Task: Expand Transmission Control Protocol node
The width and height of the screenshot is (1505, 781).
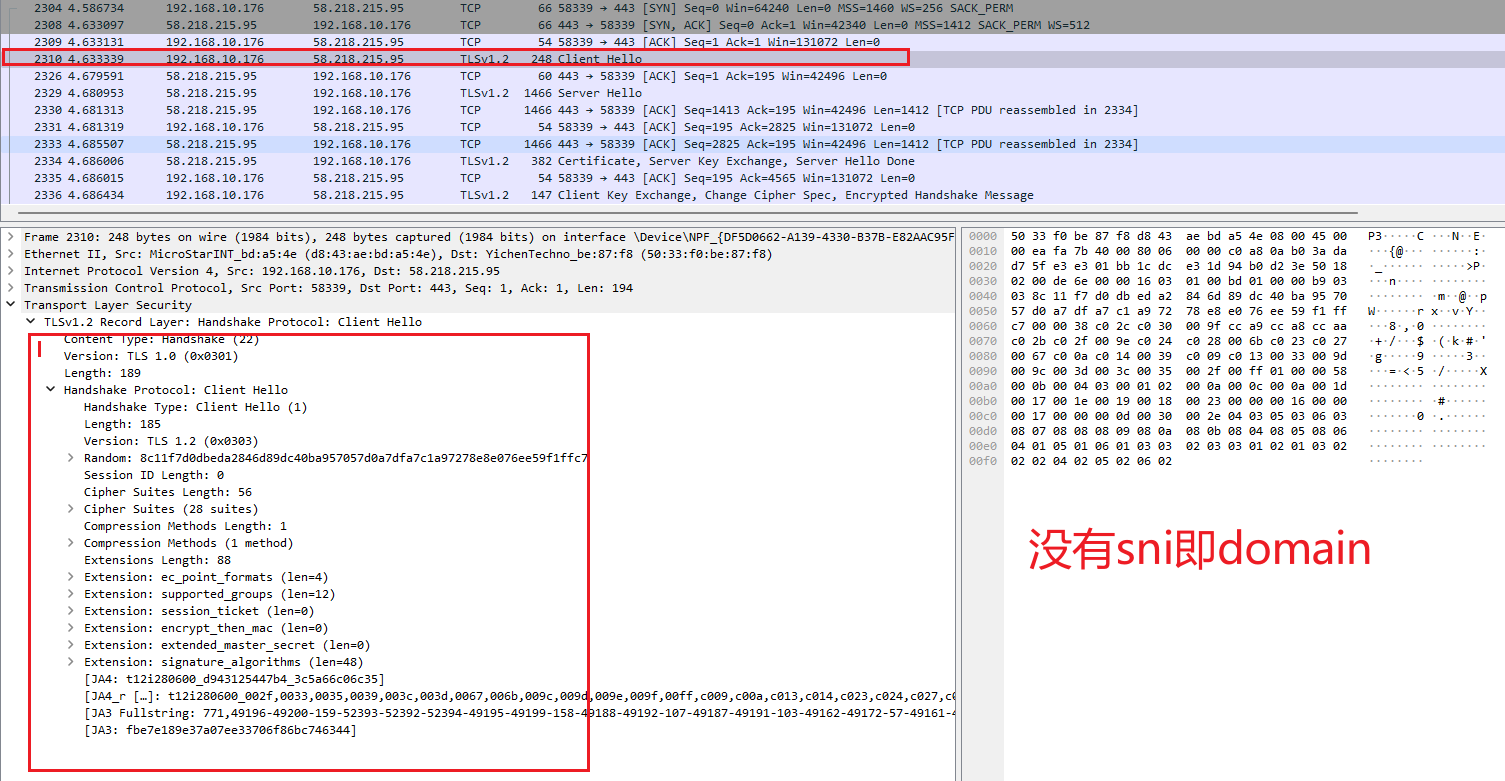Action: (10, 288)
